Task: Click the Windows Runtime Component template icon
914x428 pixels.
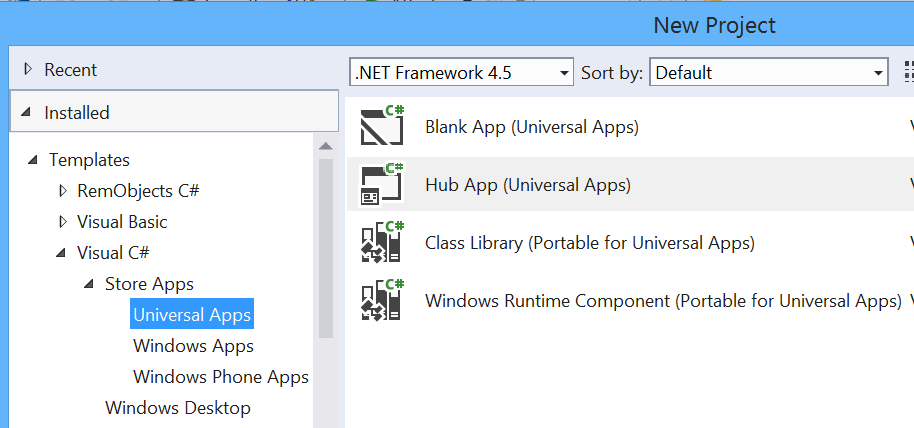Action: click(382, 300)
